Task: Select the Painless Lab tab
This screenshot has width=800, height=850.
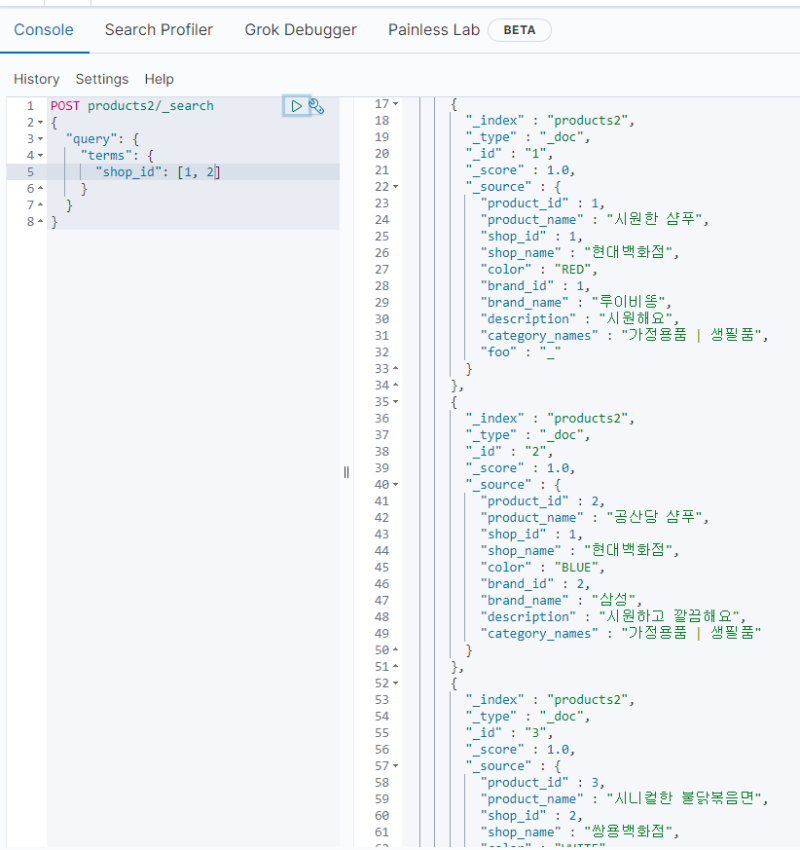Action: click(433, 30)
